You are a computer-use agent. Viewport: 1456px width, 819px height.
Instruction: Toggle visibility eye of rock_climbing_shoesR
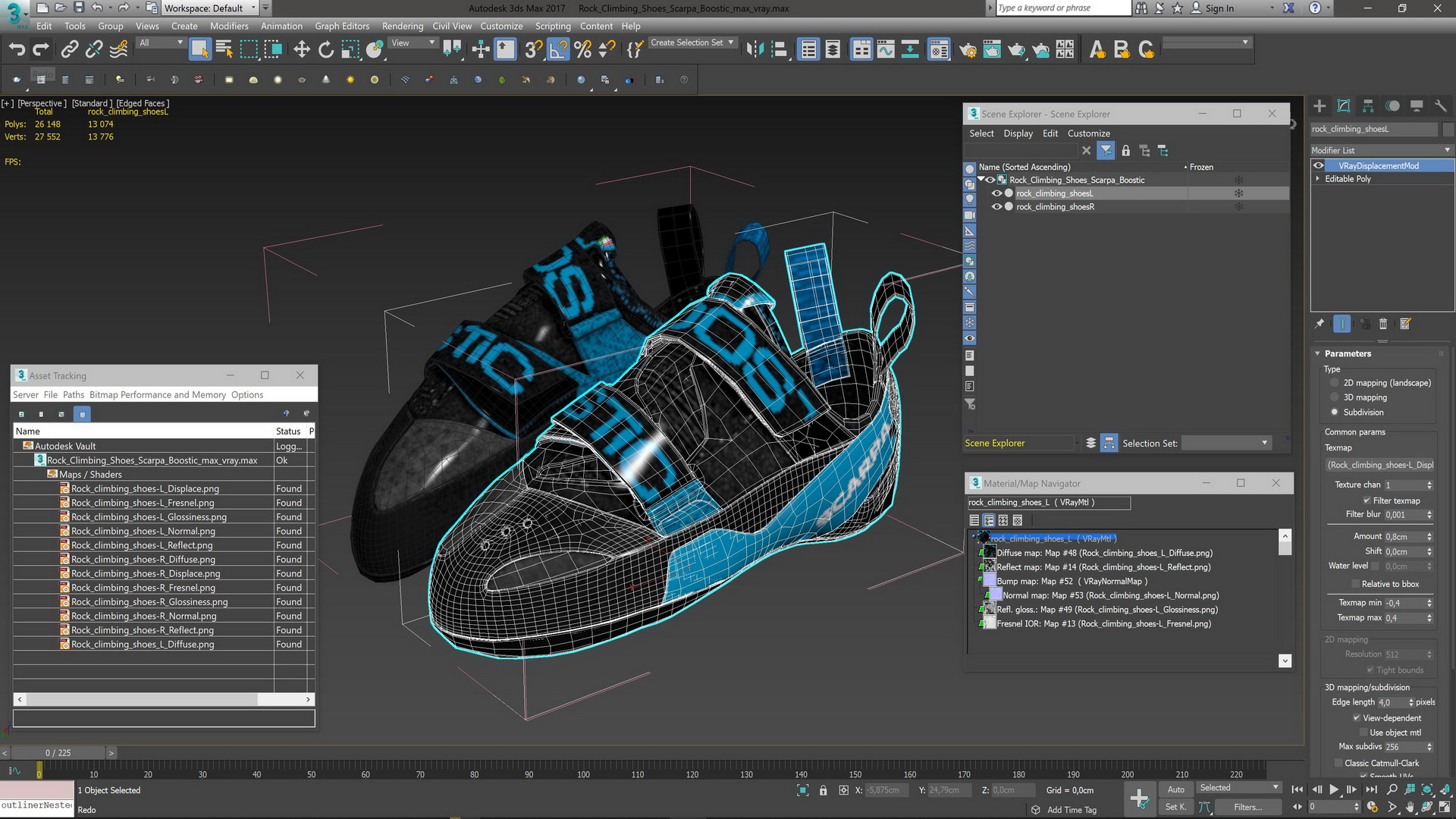pos(996,207)
